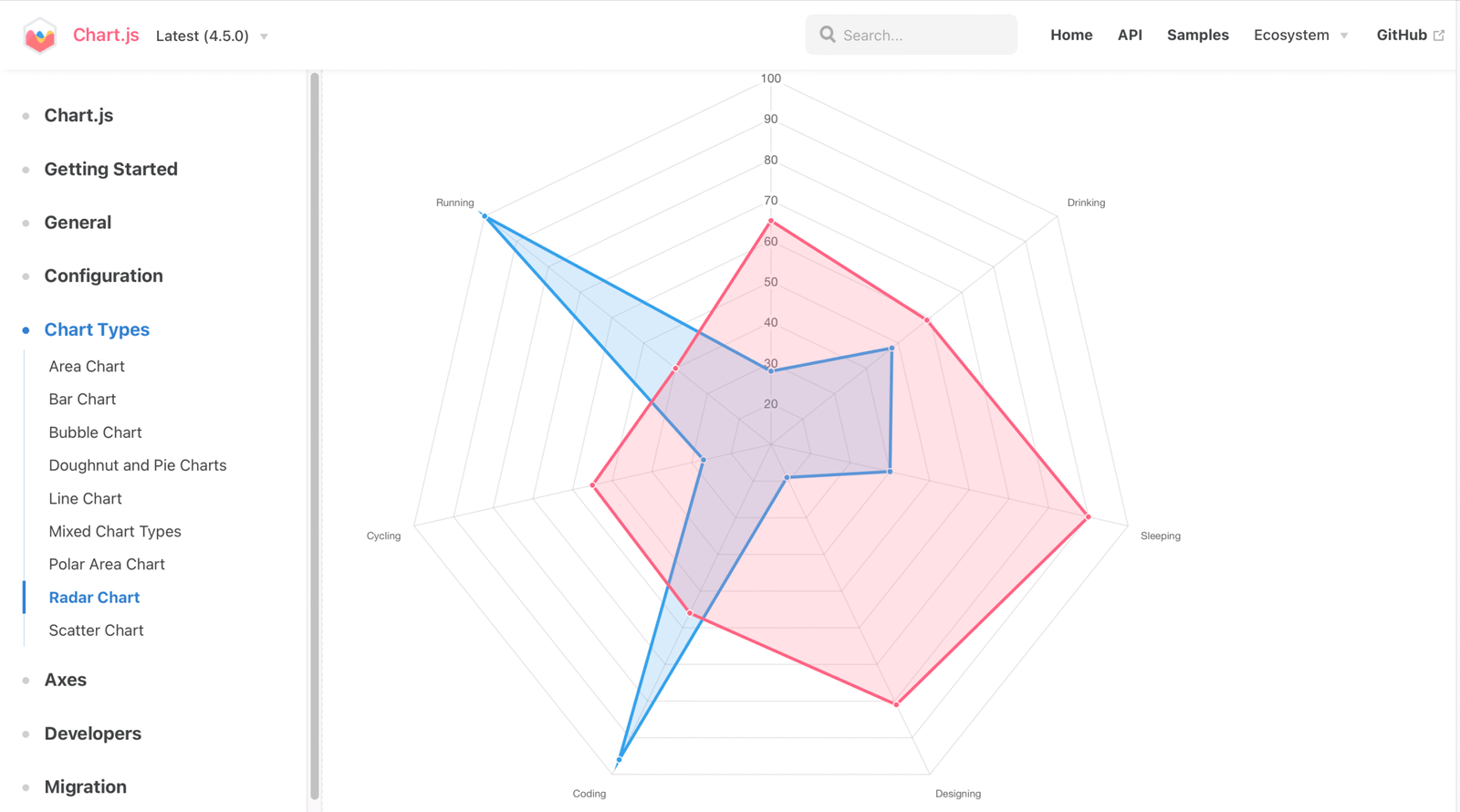This screenshot has height=812, width=1460.
Task: Click the blue data point at Coding
Action: click(620, 759)
